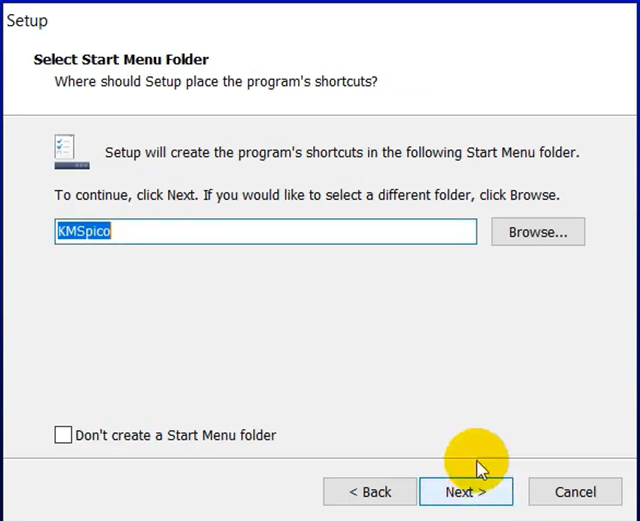Screen dimensions: 640x521
Task: Click the To continue, click Next instruction
Action: tap(307, 195)
